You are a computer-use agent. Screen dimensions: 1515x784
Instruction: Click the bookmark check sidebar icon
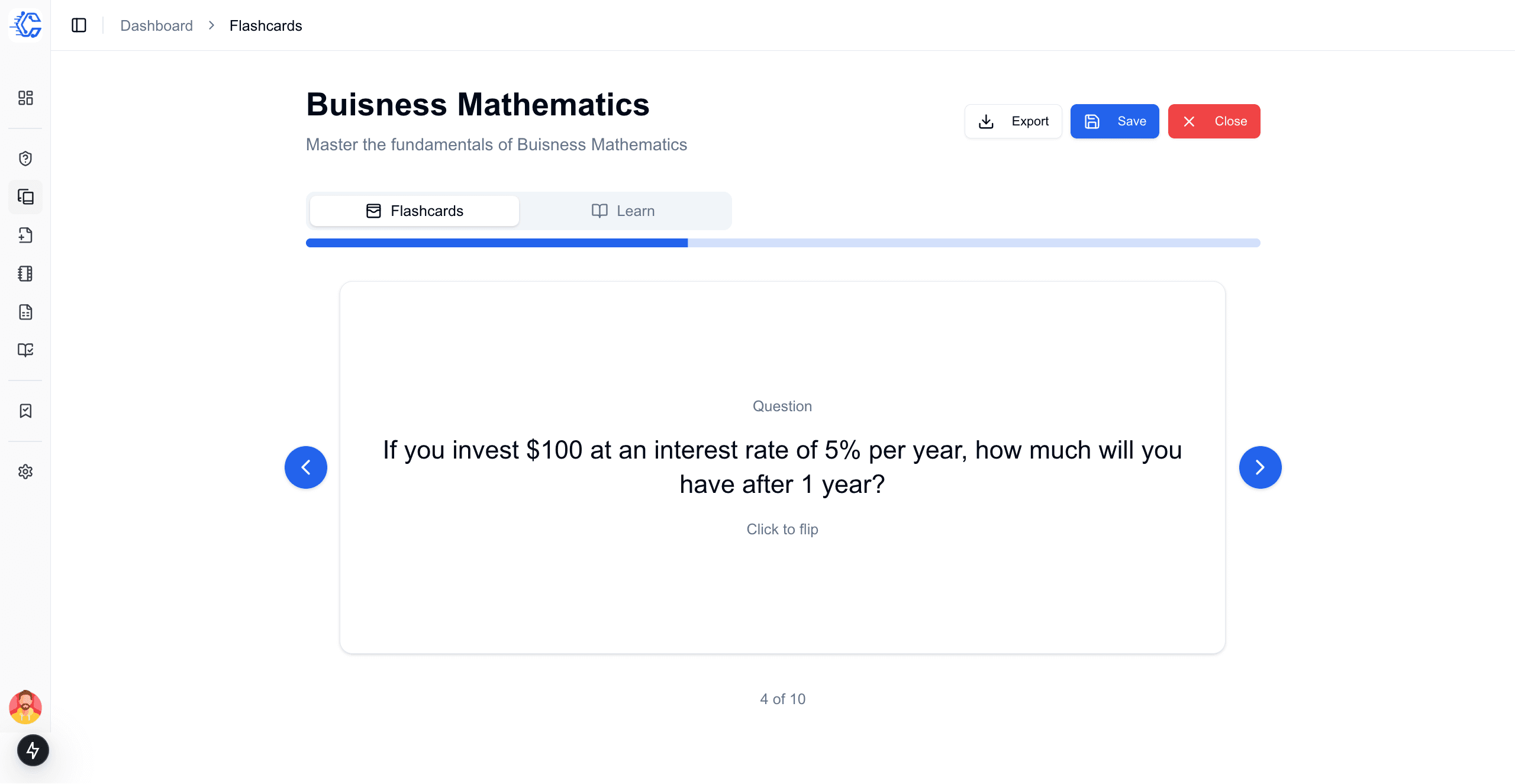(x=25, y=411)
